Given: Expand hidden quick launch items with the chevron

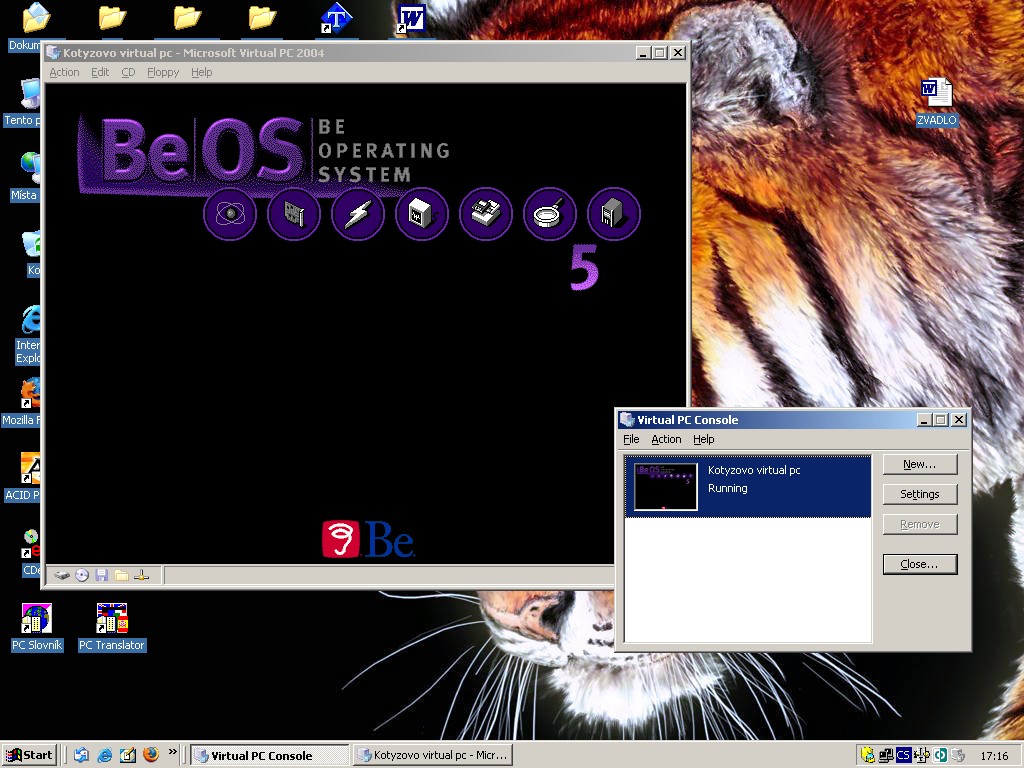Looking at the screenshot, I should (172, 752).
